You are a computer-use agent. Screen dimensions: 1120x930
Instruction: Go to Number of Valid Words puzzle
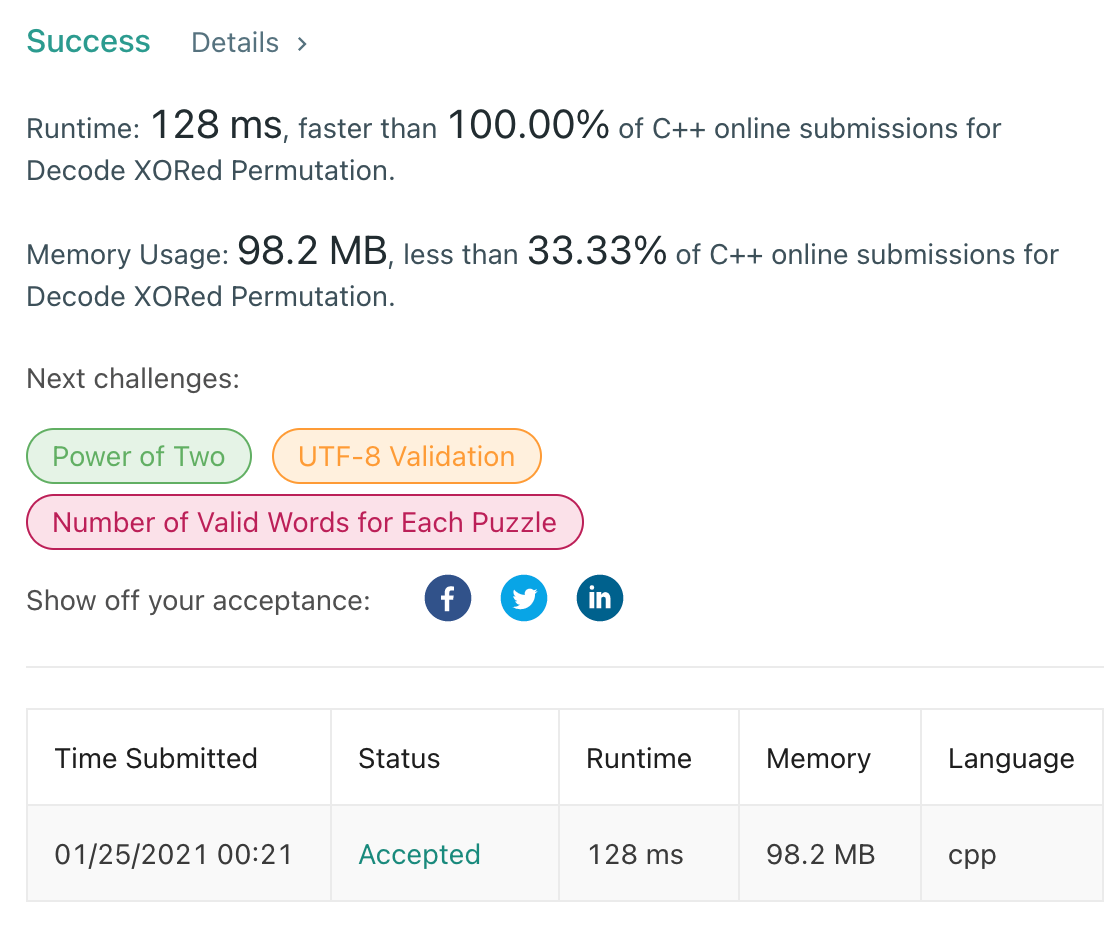pos(304,522)
